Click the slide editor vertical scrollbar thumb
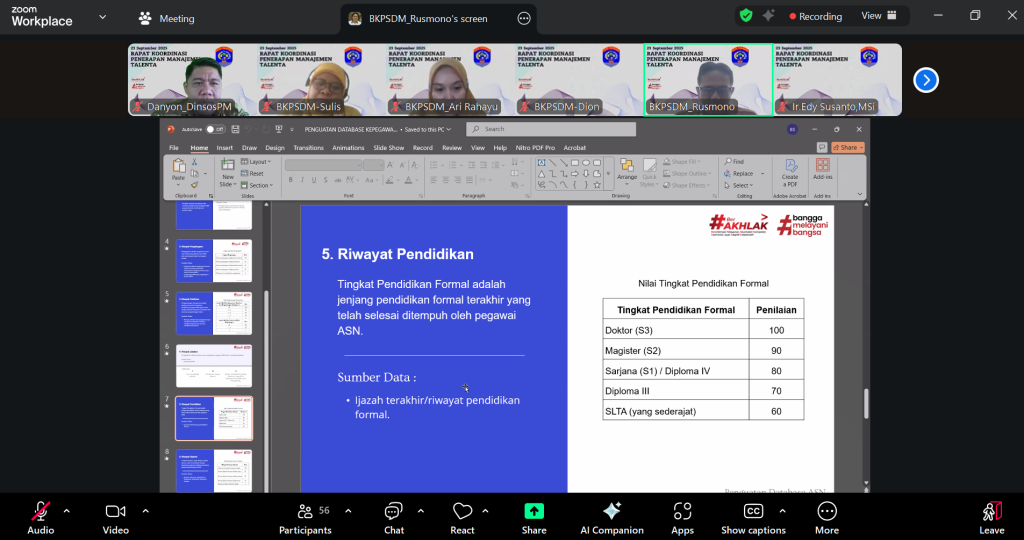The width and height of the screenshot is (1024, 540). [866, 404]
